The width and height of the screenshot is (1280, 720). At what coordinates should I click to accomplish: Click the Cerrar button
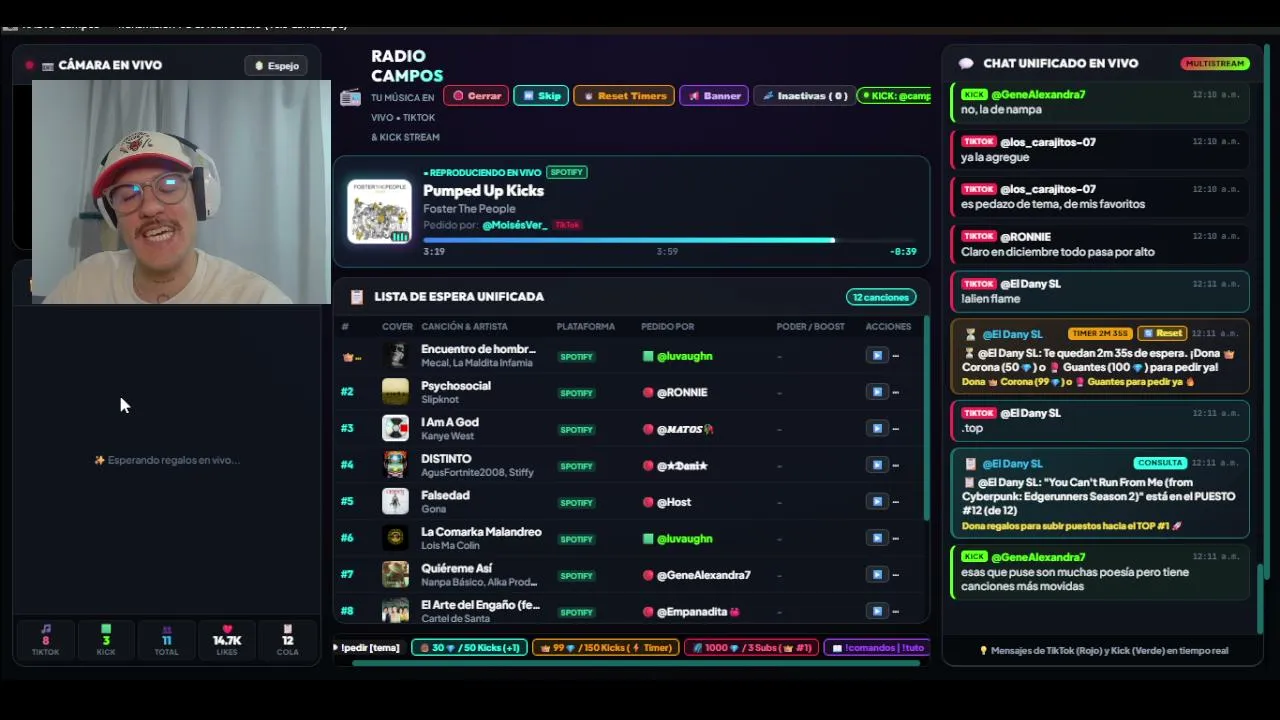(x=476, y=96)
